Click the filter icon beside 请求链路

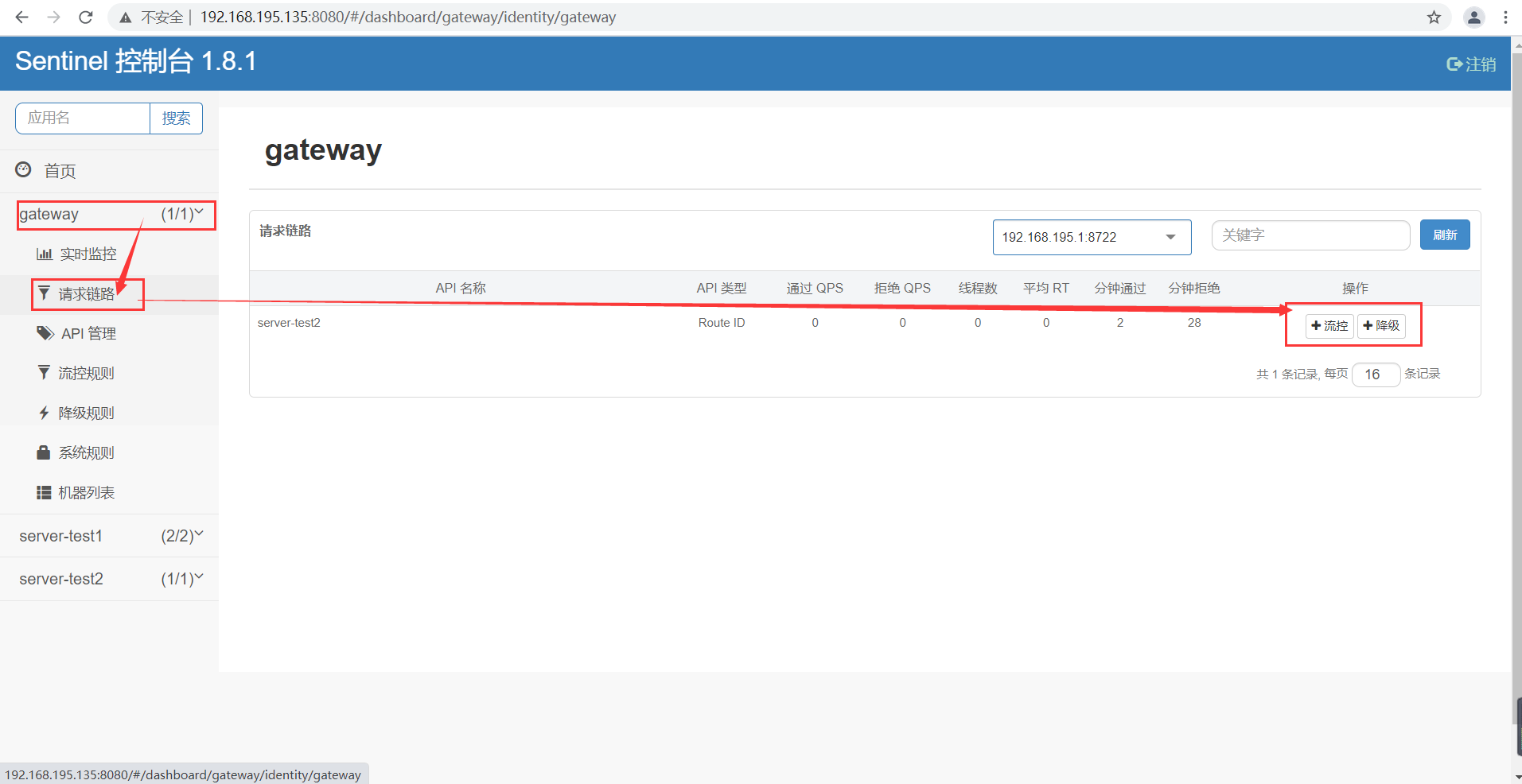pyautogui.click(x=45, y=293)
